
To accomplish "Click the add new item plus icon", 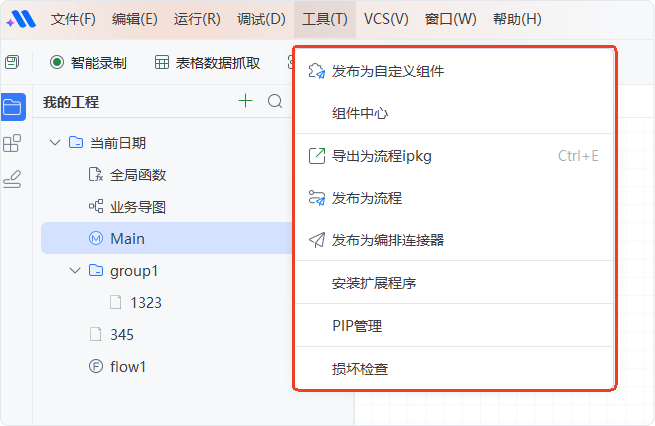I will click(x=246, y=101).
